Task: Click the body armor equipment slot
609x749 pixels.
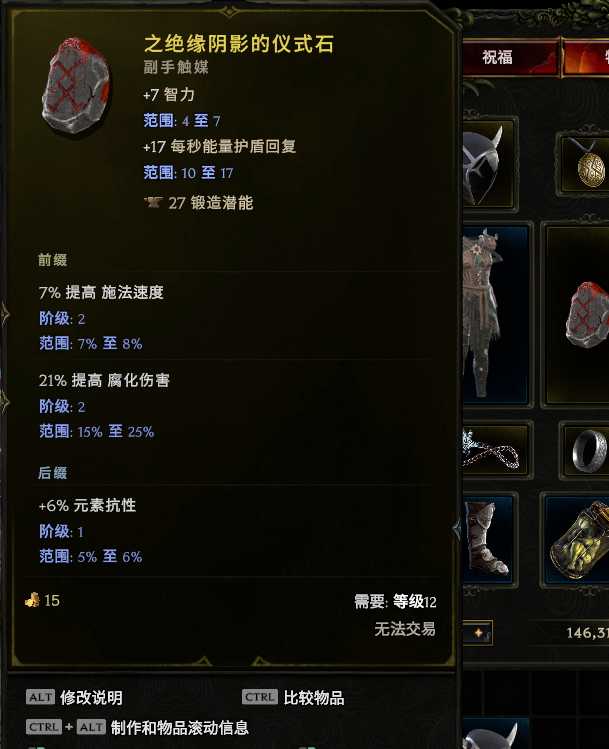Action: point(496,314)
